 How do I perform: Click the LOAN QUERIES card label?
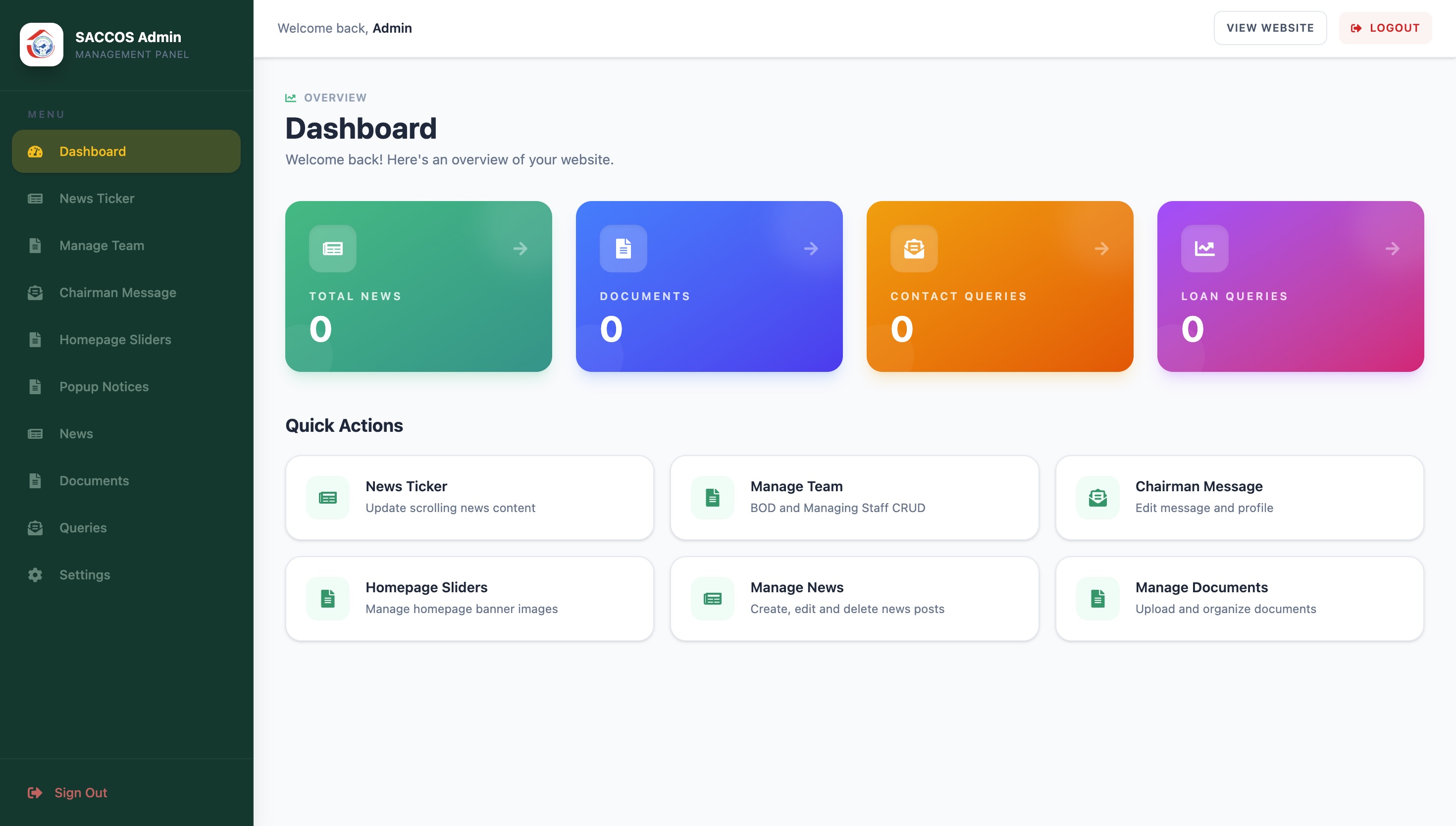click(1234, 296)
